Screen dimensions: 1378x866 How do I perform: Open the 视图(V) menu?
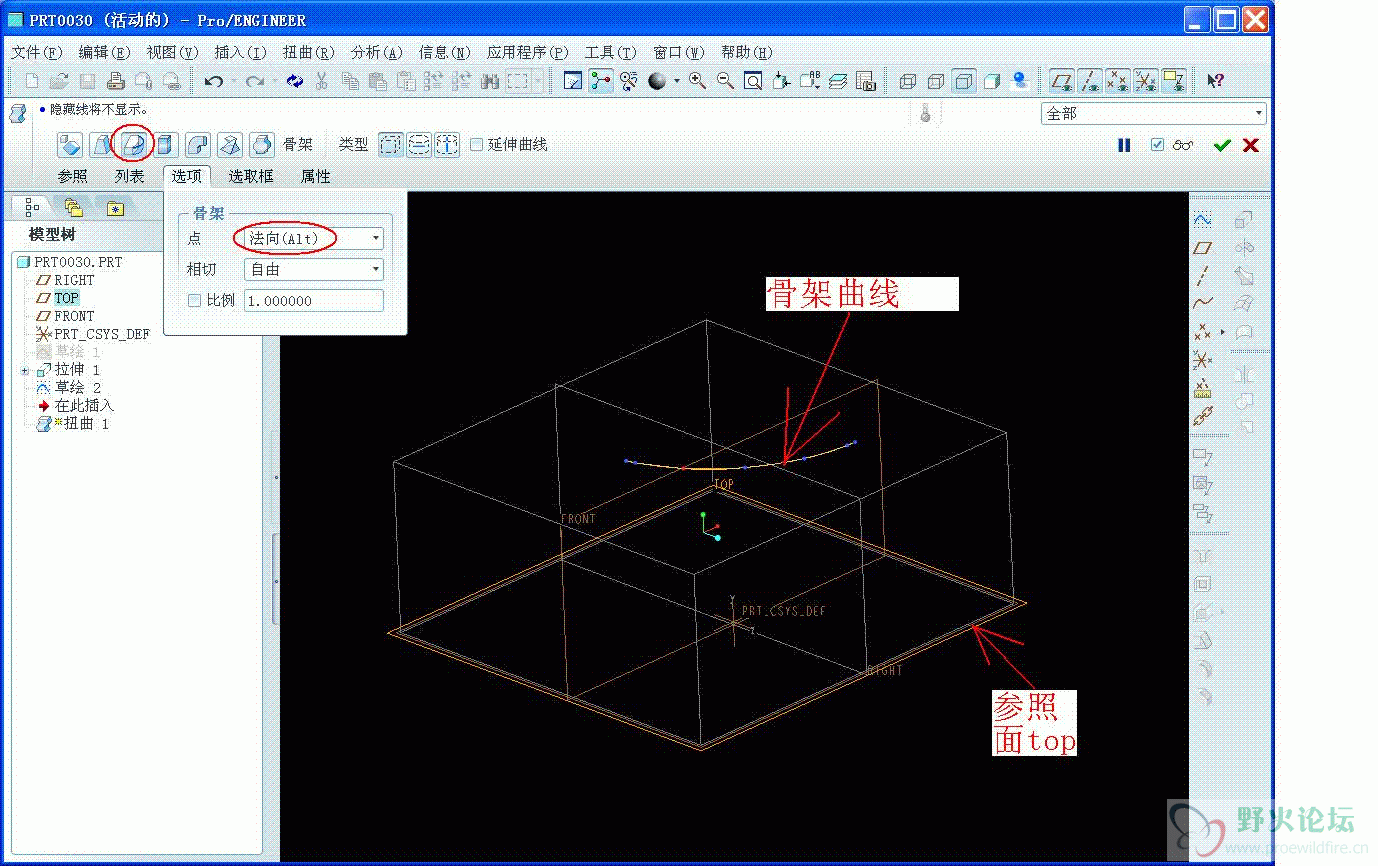coord(172,52)
